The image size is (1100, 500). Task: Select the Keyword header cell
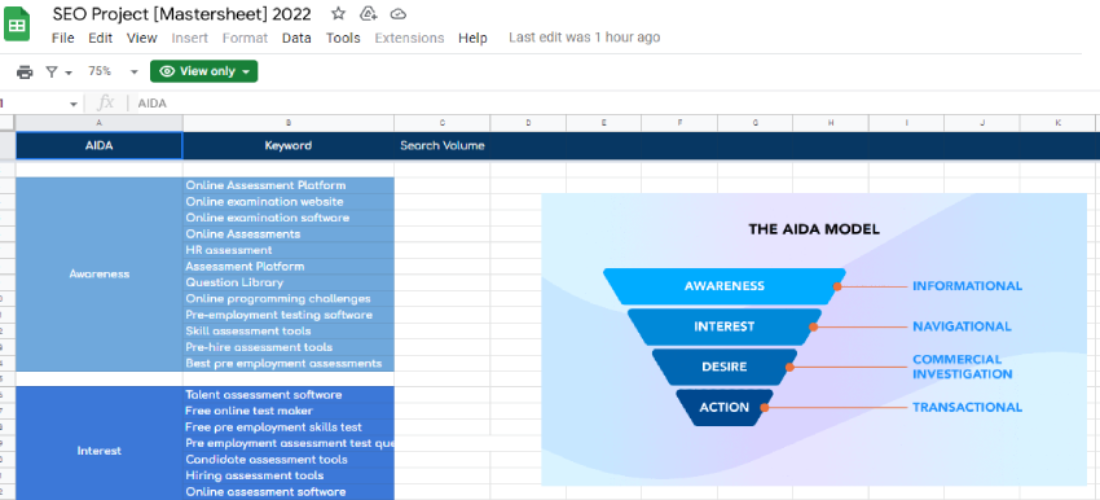(288, 146)
